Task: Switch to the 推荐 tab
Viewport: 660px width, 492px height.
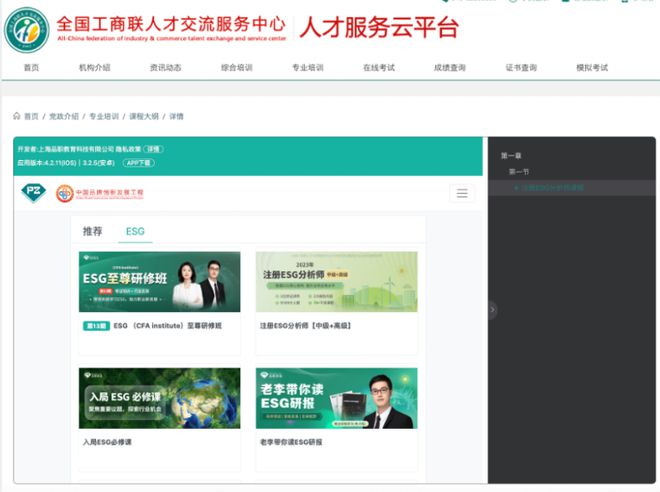Action: coord(92,231)
